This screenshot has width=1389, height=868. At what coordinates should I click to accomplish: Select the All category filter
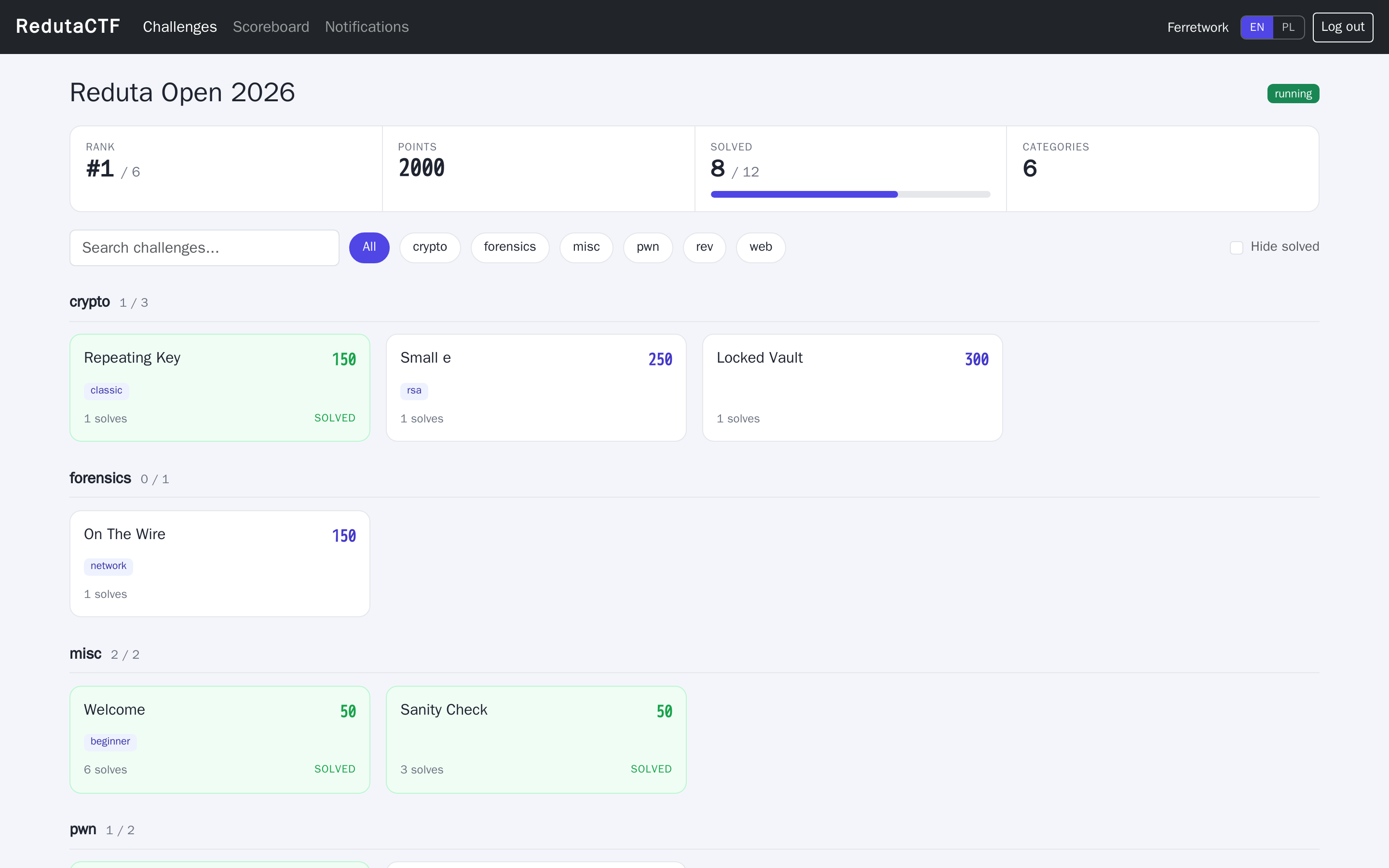[369, 247]
